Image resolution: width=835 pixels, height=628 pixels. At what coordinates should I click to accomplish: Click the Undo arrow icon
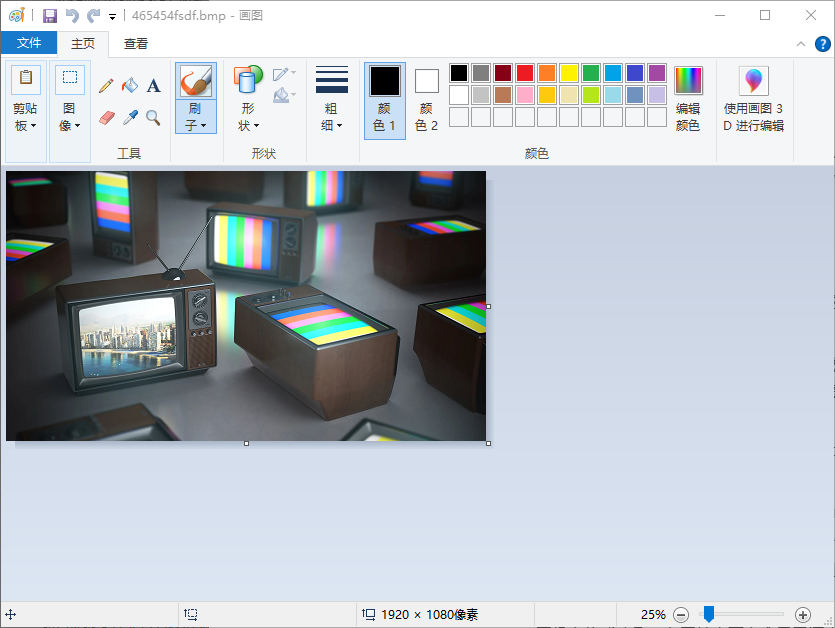point(72,15)
